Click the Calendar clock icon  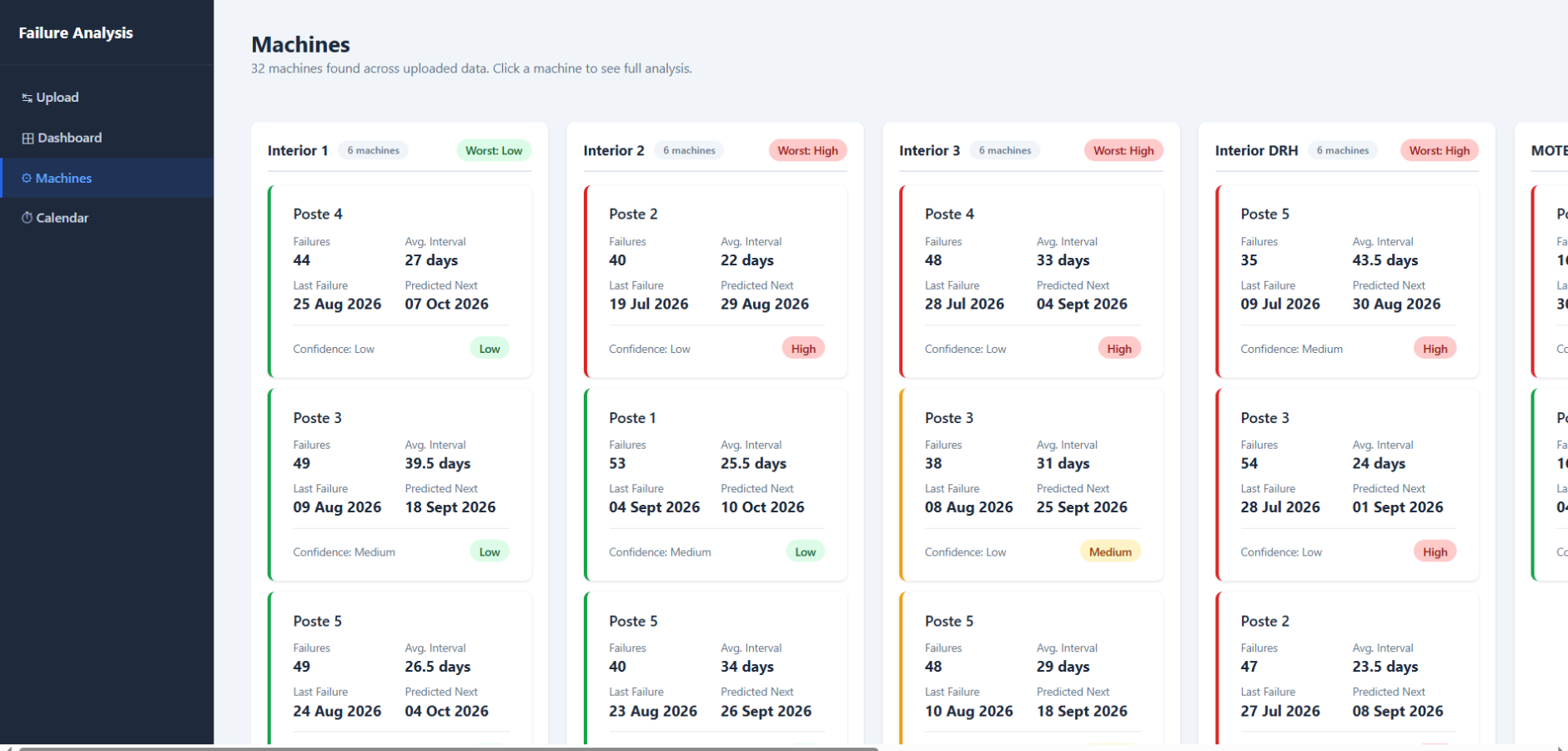[x=27, y=218]
